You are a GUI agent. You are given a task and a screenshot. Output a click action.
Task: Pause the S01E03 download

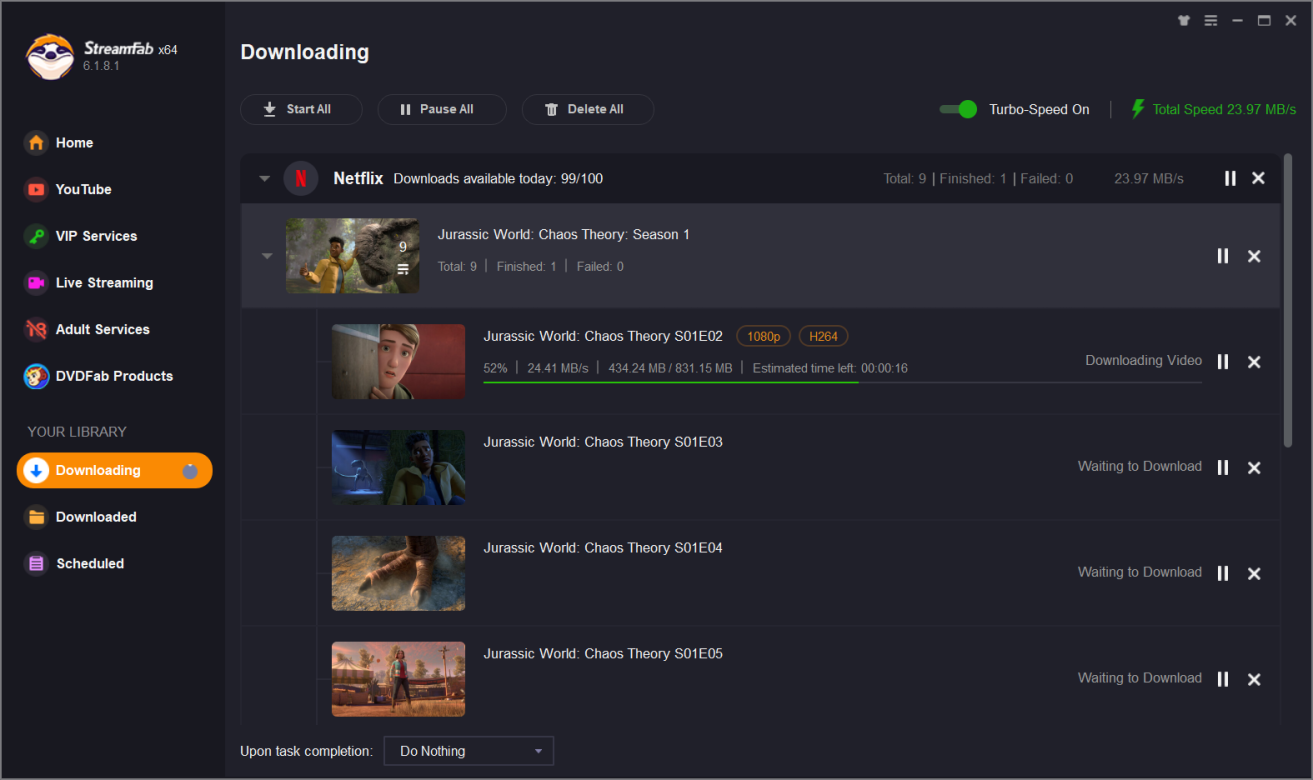(1222, 467)
